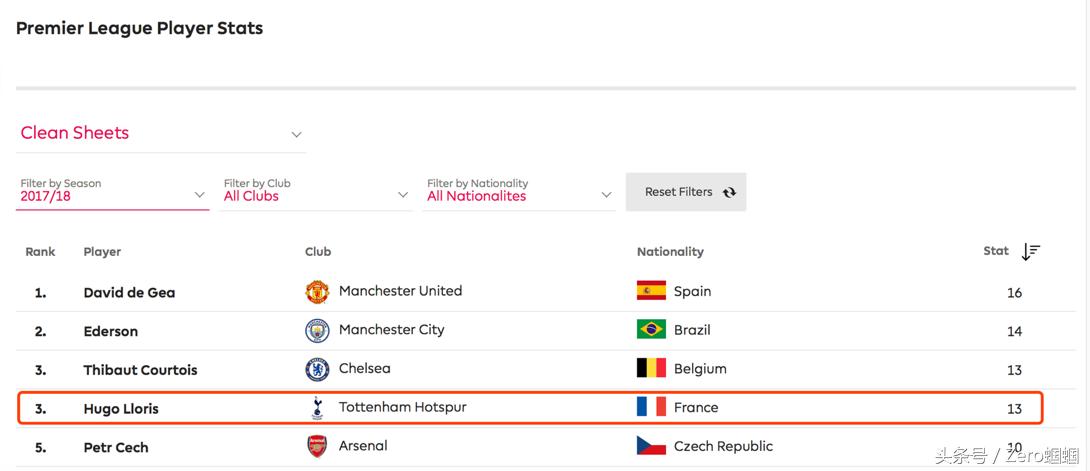Click the Arsenal club crest icon
The image size is (1090, 471).
(x=317, y=446)
